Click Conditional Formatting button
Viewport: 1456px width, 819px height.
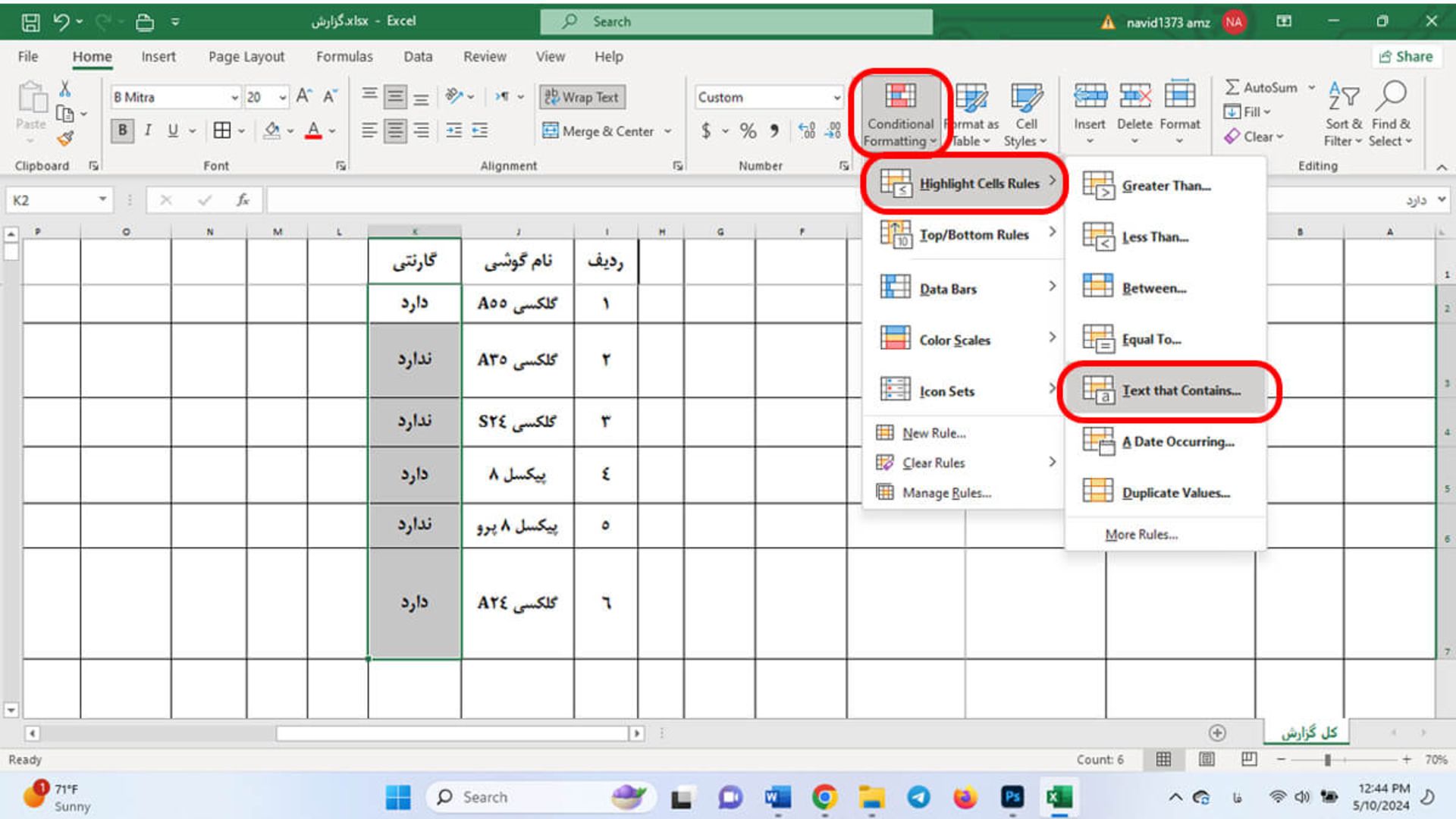click(900, 114)
